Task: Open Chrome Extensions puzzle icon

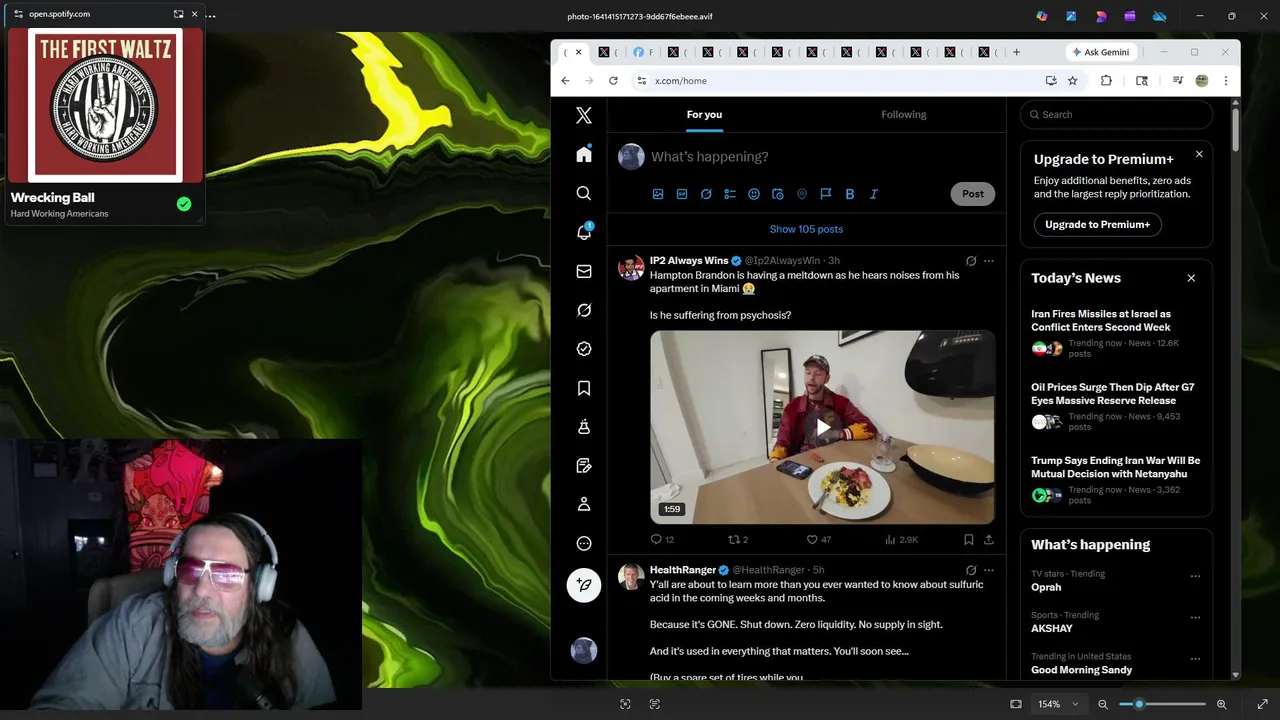Action: tap(1106, 81)
